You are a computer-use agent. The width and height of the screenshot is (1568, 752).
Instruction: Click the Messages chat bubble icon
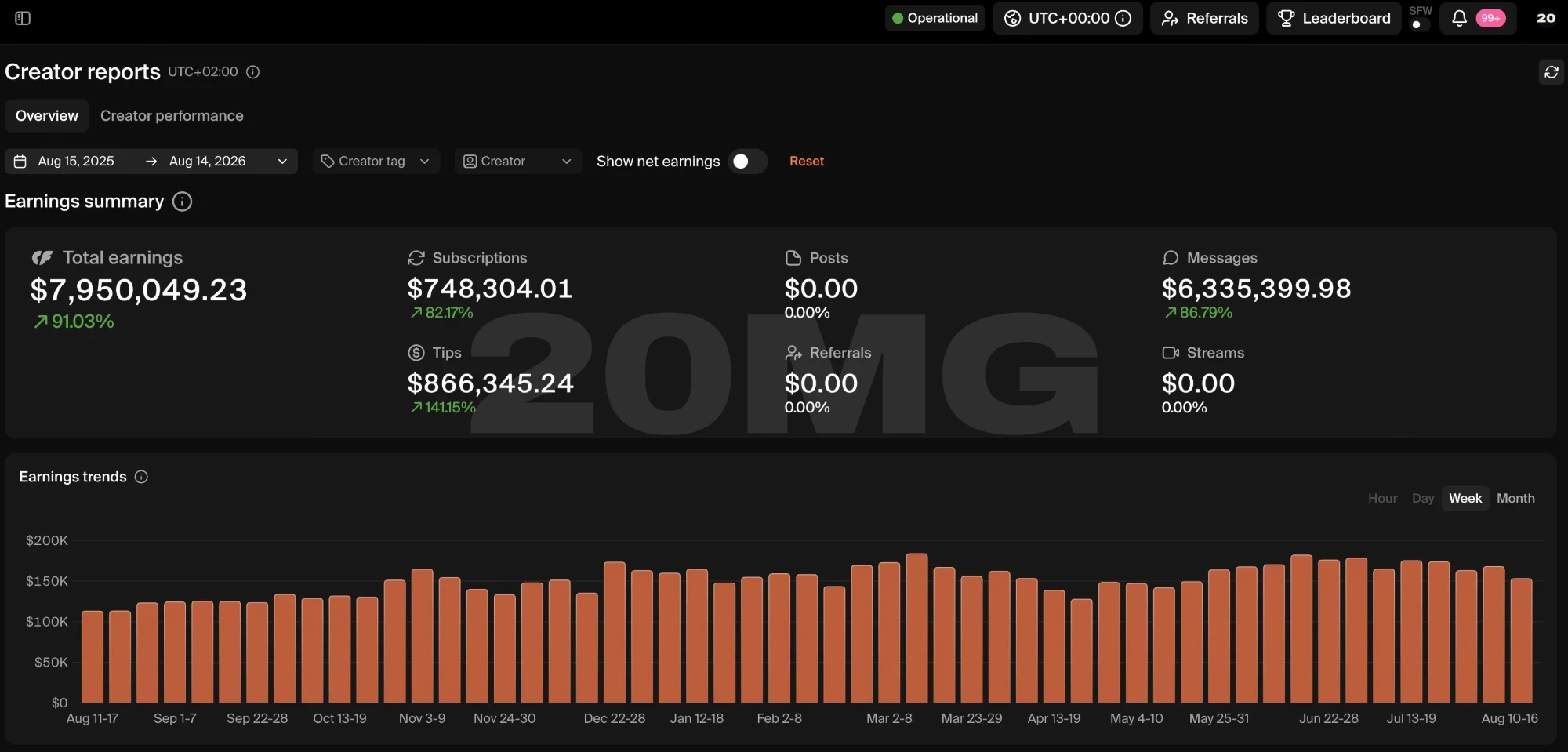(x=1171, y=258)
